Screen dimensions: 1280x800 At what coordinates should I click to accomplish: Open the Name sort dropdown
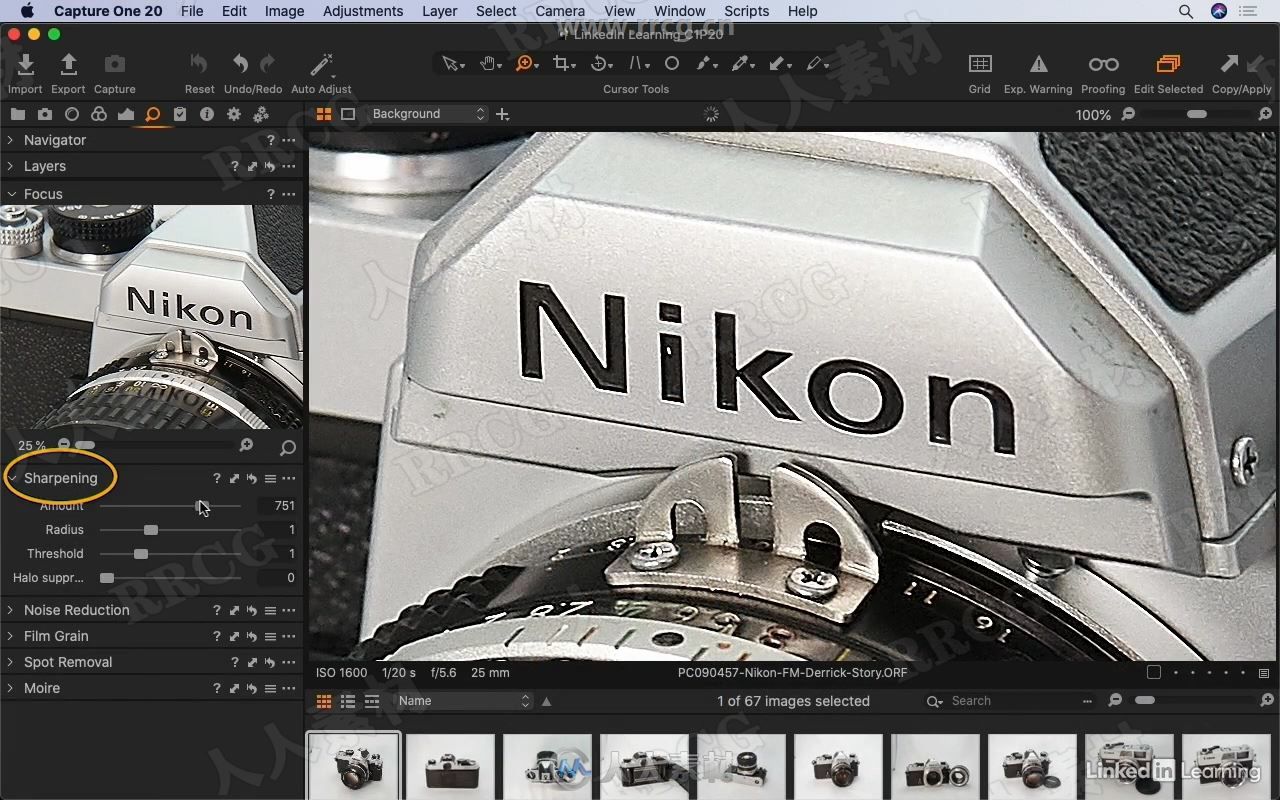point(463,701)
